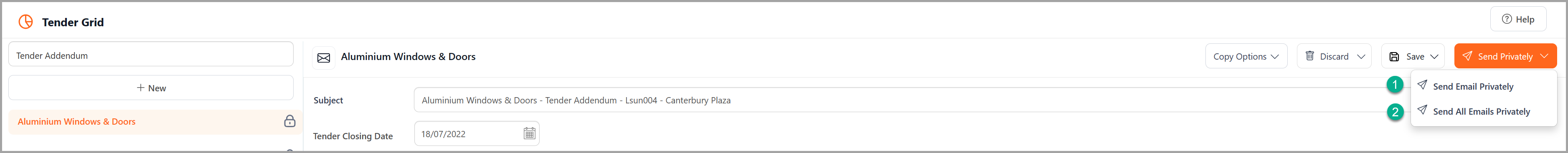Click the lock icon on Aluminium Windows & Doors row
The image size is (1568, 153).
click(290, 121)
